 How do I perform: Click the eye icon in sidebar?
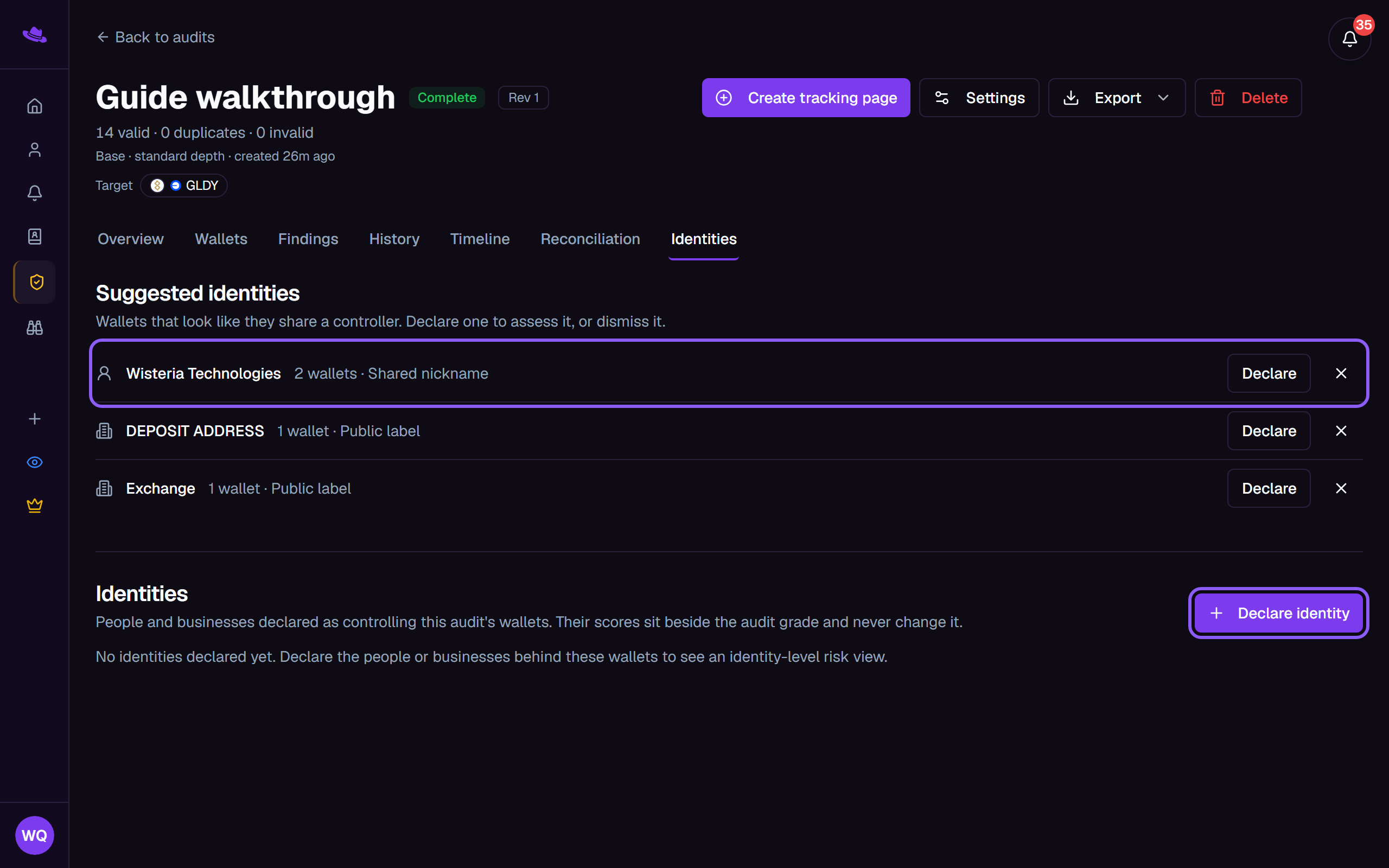(x=34, y=462)
